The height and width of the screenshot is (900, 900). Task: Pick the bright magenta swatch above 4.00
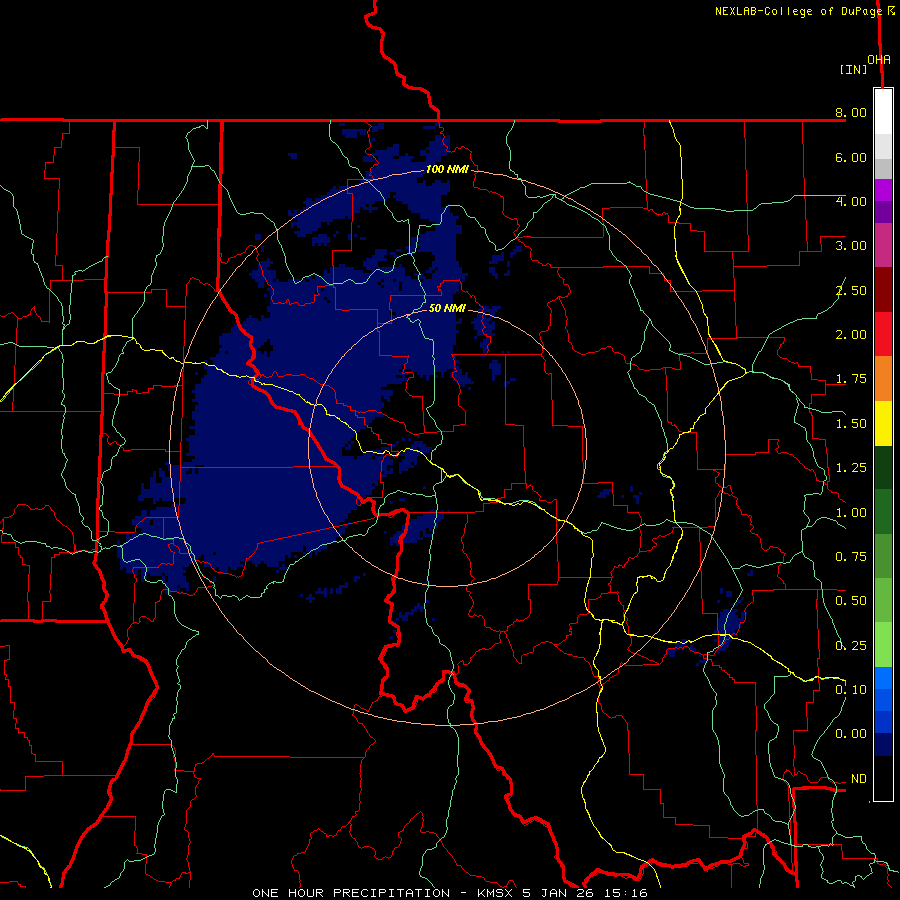pos(883,190)
